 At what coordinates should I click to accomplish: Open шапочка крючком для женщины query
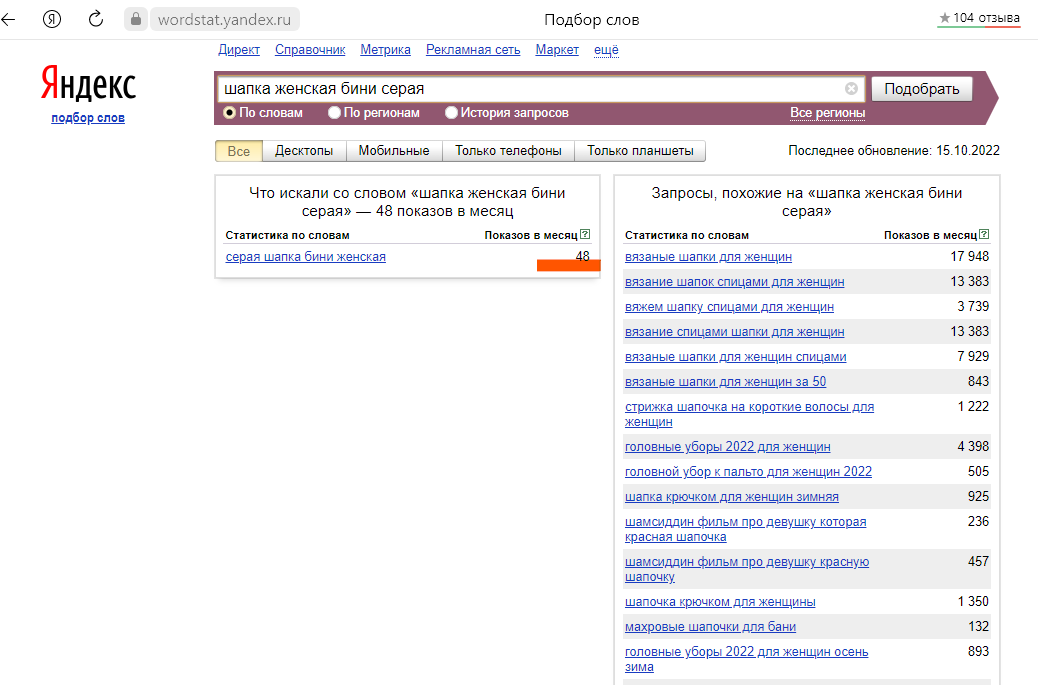(x=720, y=602)
